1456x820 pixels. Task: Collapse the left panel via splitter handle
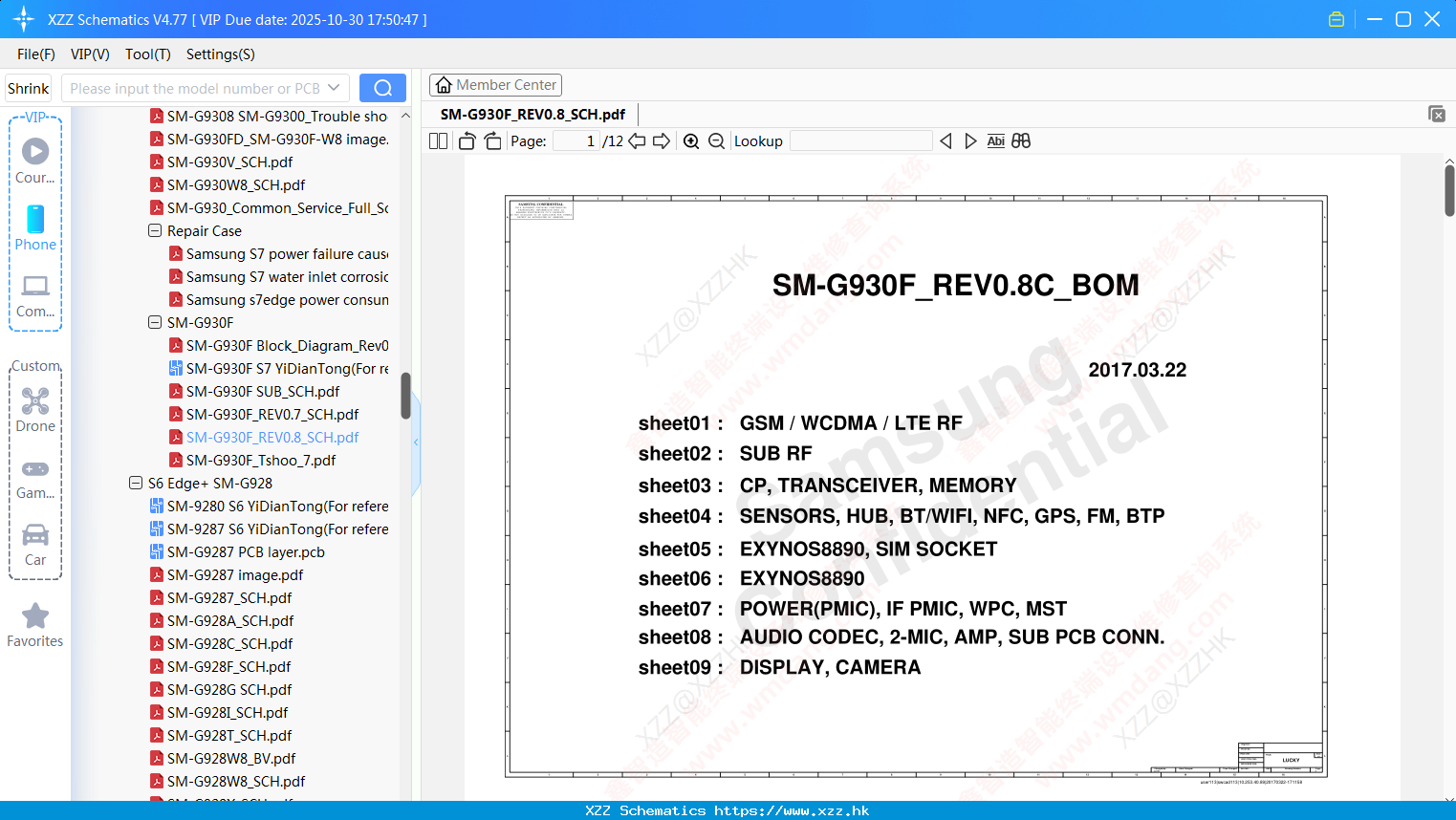point(416,442)
